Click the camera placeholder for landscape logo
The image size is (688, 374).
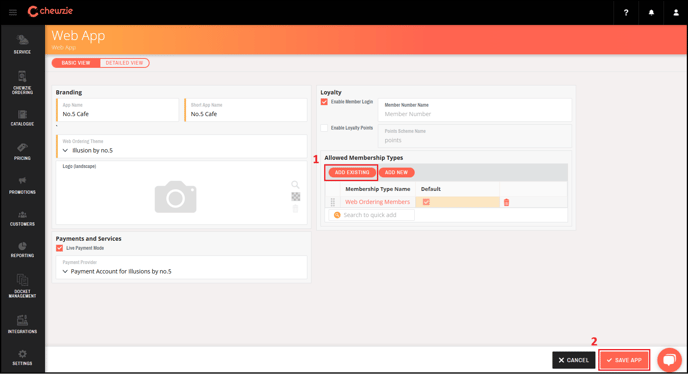[x=176, y=197]
